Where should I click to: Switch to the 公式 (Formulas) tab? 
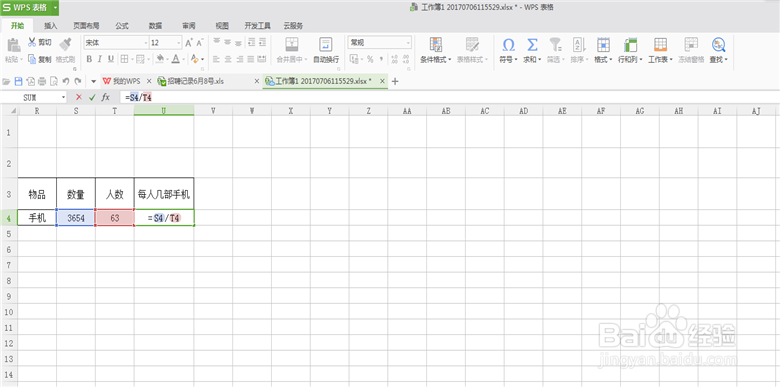click(x=122, y=26)
